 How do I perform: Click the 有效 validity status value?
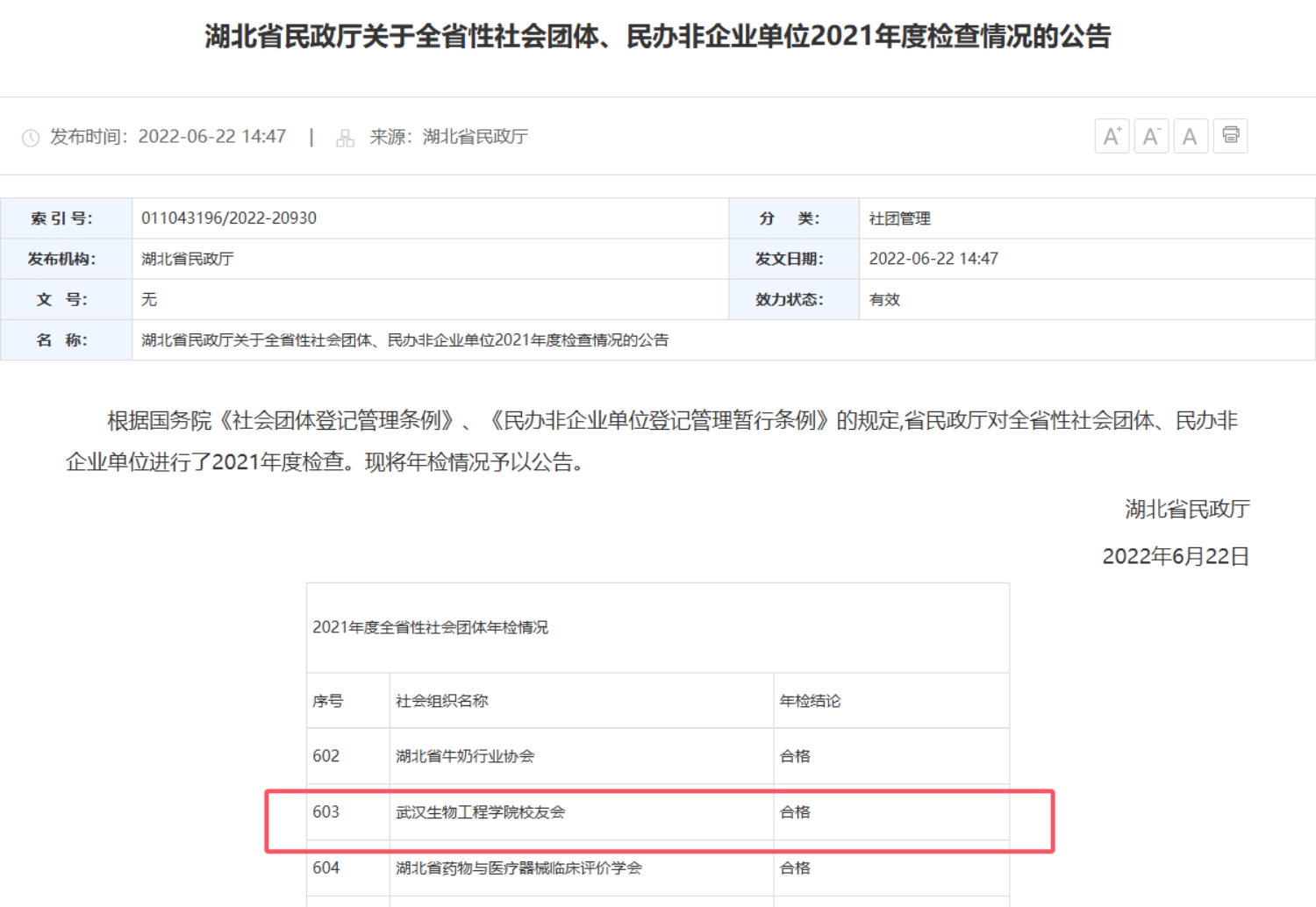884,299
